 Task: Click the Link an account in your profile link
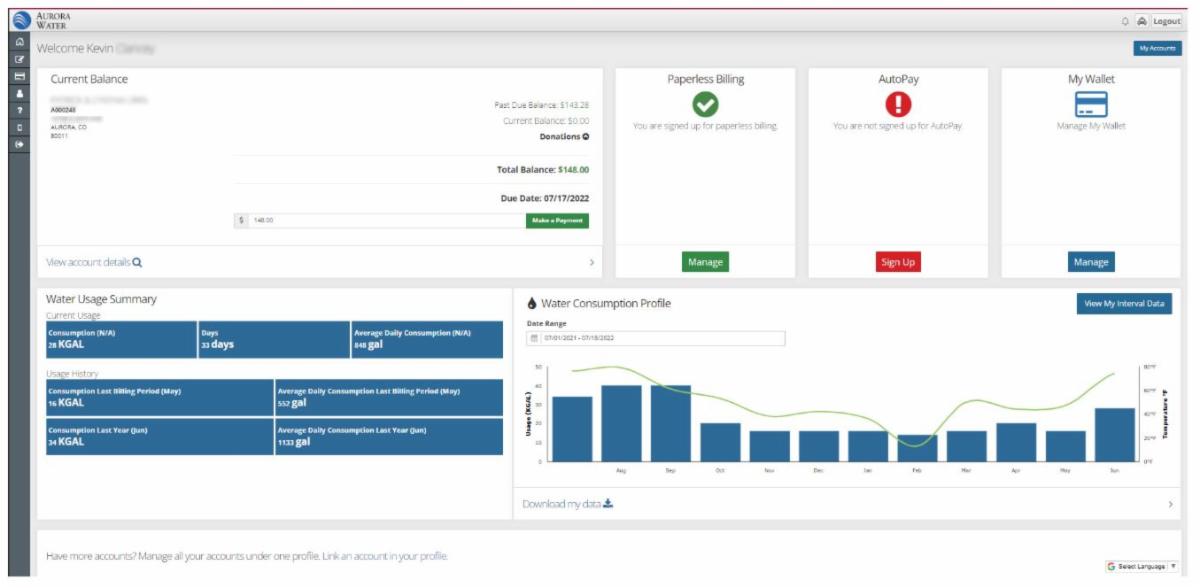385,556
